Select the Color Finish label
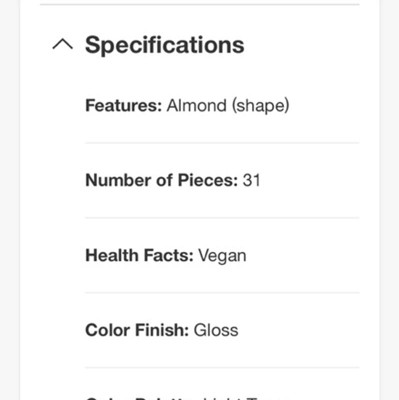This screenshot has height=400, width=399. [137, 330]
